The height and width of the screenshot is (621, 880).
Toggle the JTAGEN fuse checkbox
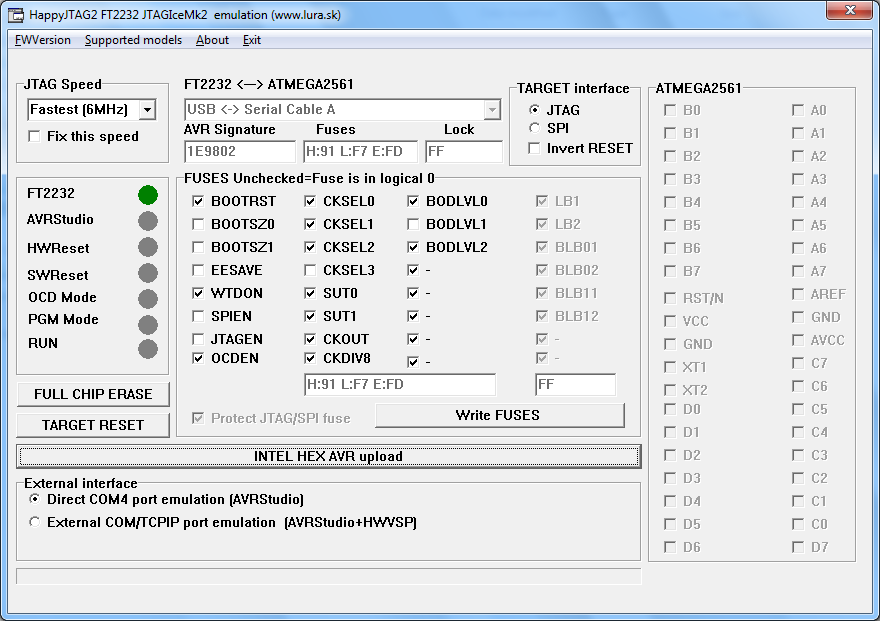point(198,339)
